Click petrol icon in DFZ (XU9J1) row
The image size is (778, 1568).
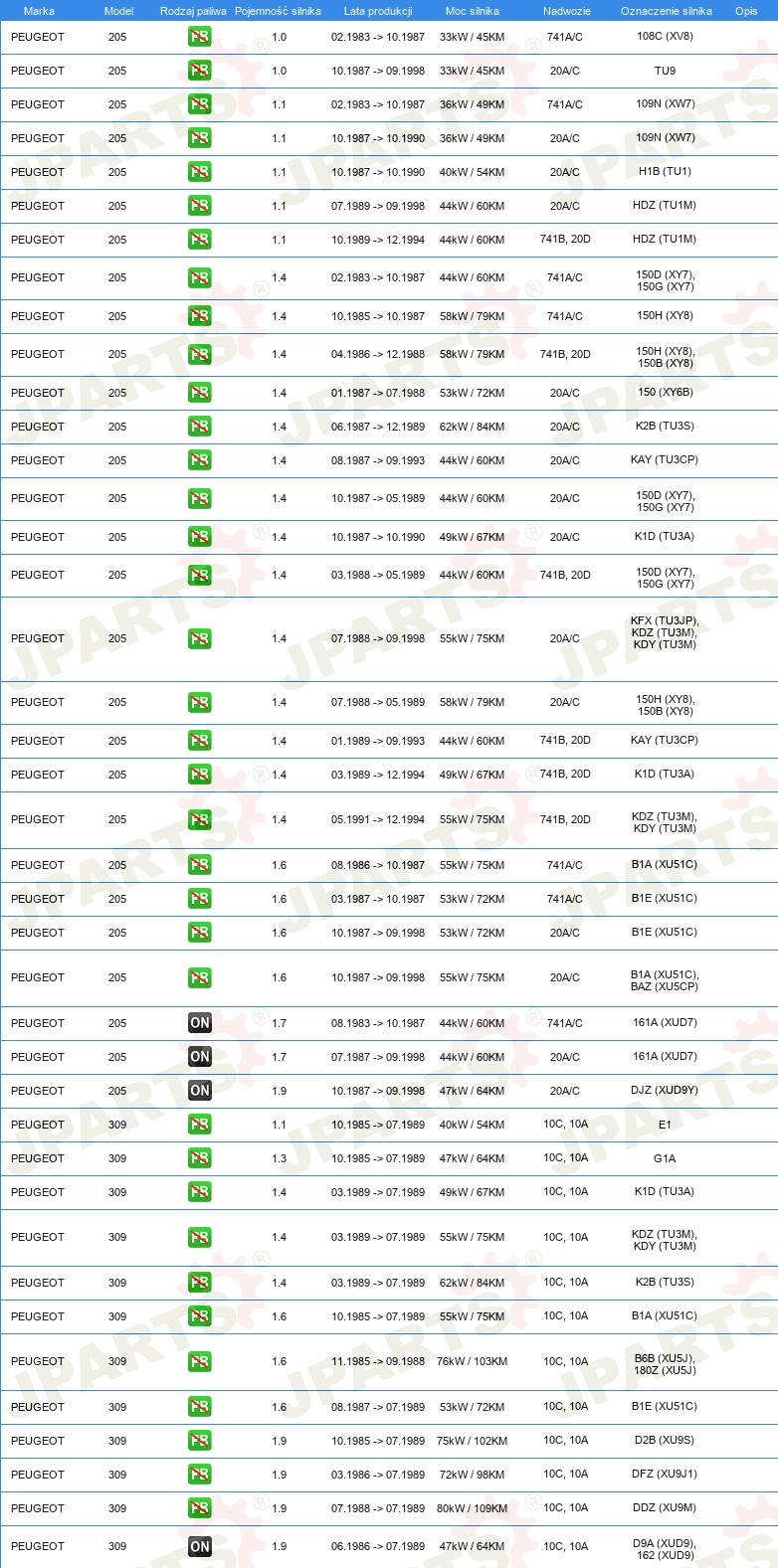tap(200, 1475)
